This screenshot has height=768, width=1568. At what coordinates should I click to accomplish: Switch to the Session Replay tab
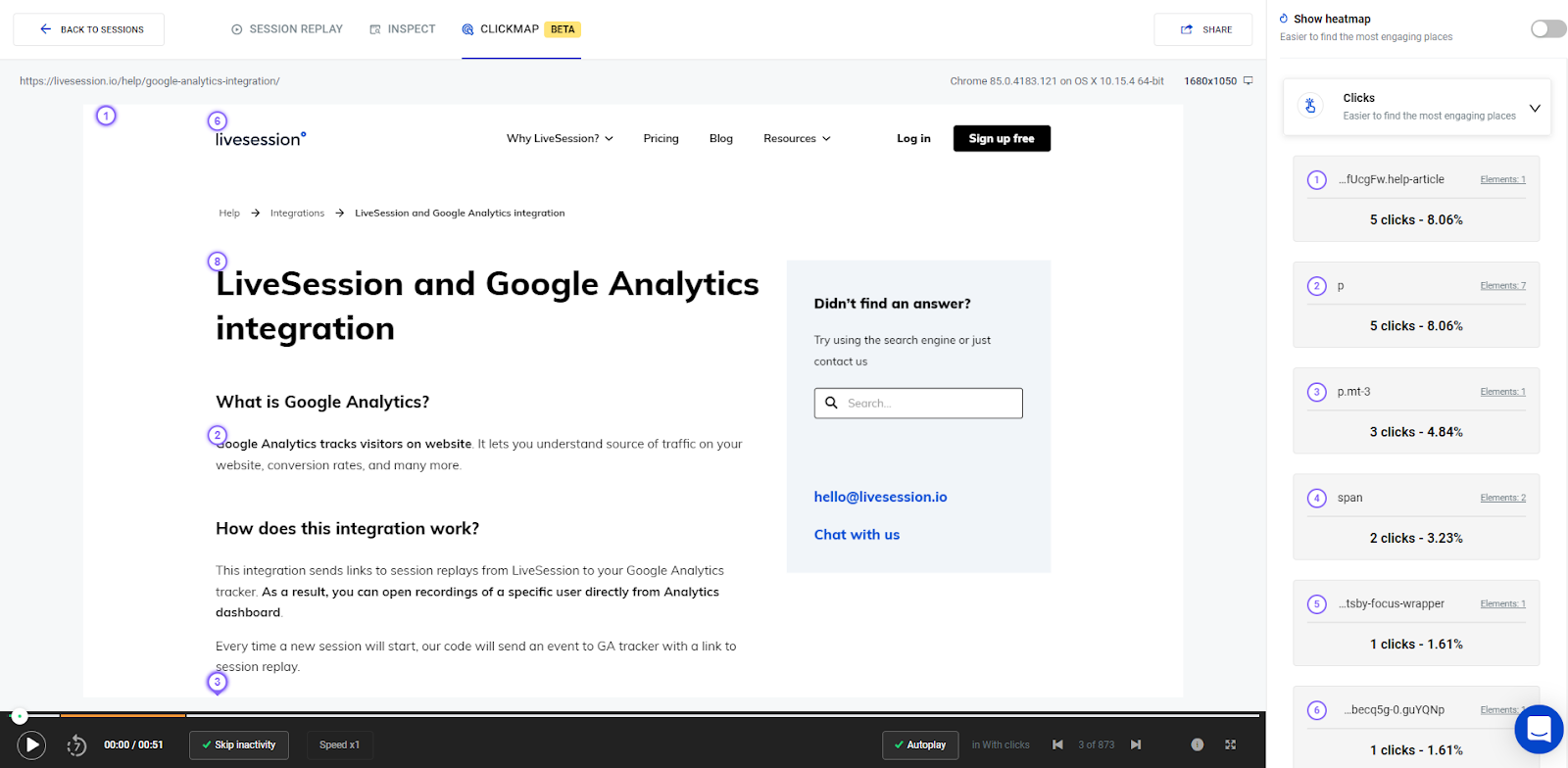(x=287, y=29)
